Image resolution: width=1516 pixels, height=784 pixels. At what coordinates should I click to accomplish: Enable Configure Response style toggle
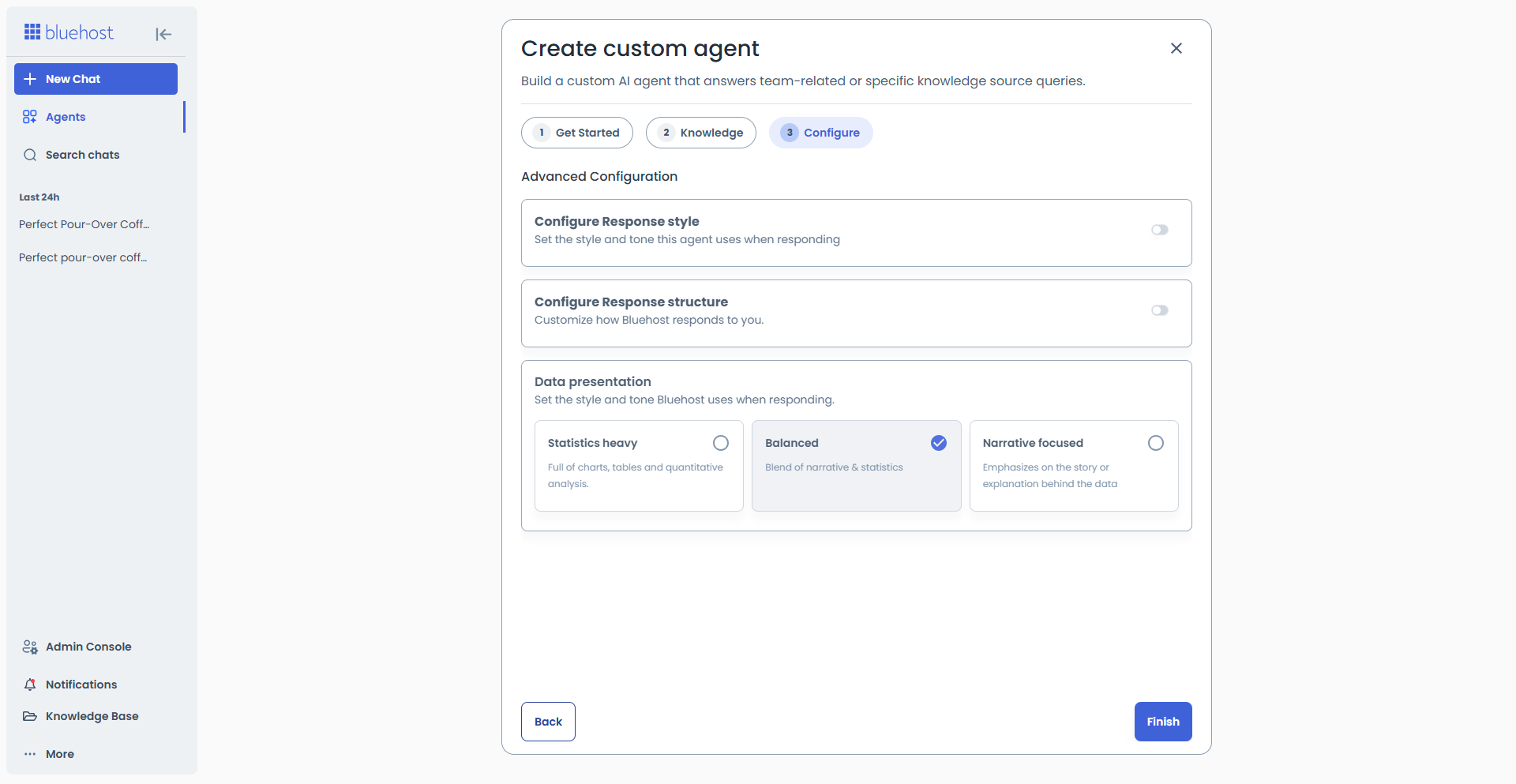[x=1159, y=230]
